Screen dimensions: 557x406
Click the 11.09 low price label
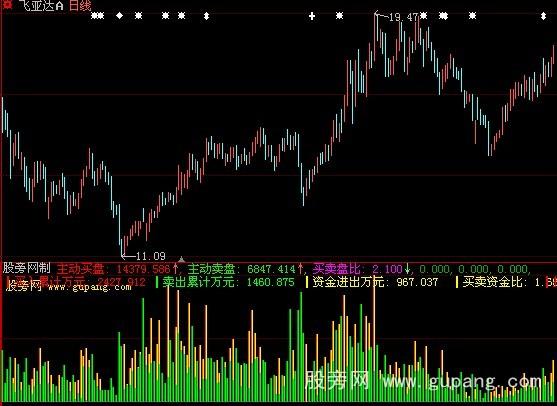click(x=151, y=256)
